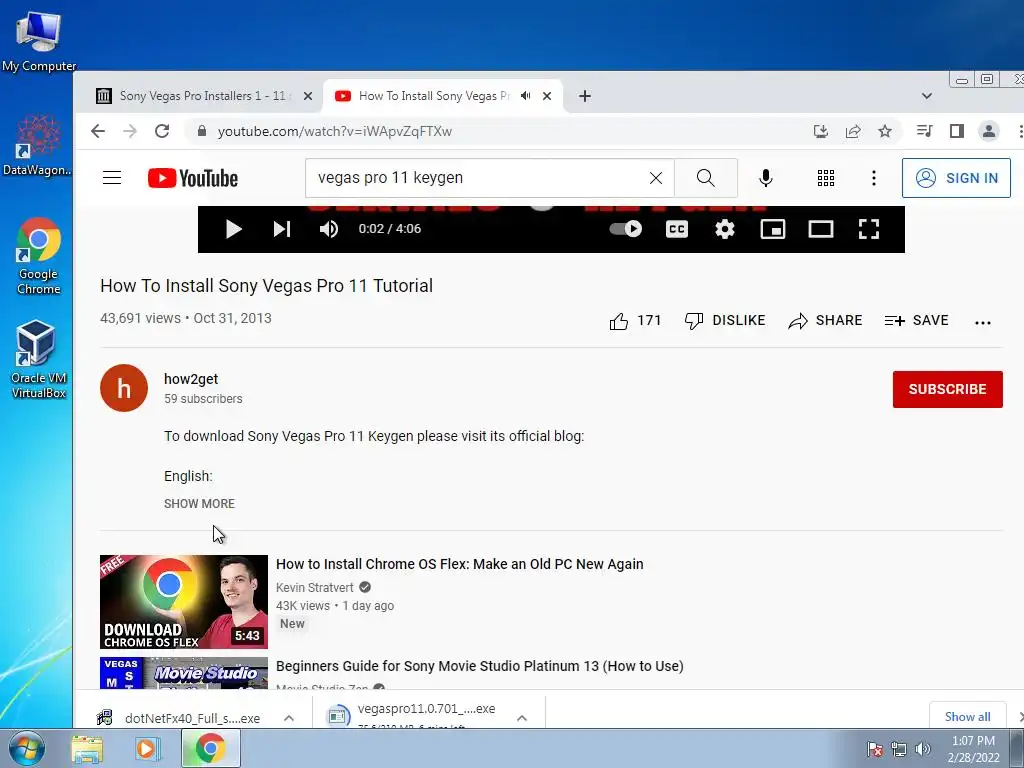Image resolution: width=1024 pixels, height=768 pixels.
Task: Open the how2get channel name link
Action: 191,379
